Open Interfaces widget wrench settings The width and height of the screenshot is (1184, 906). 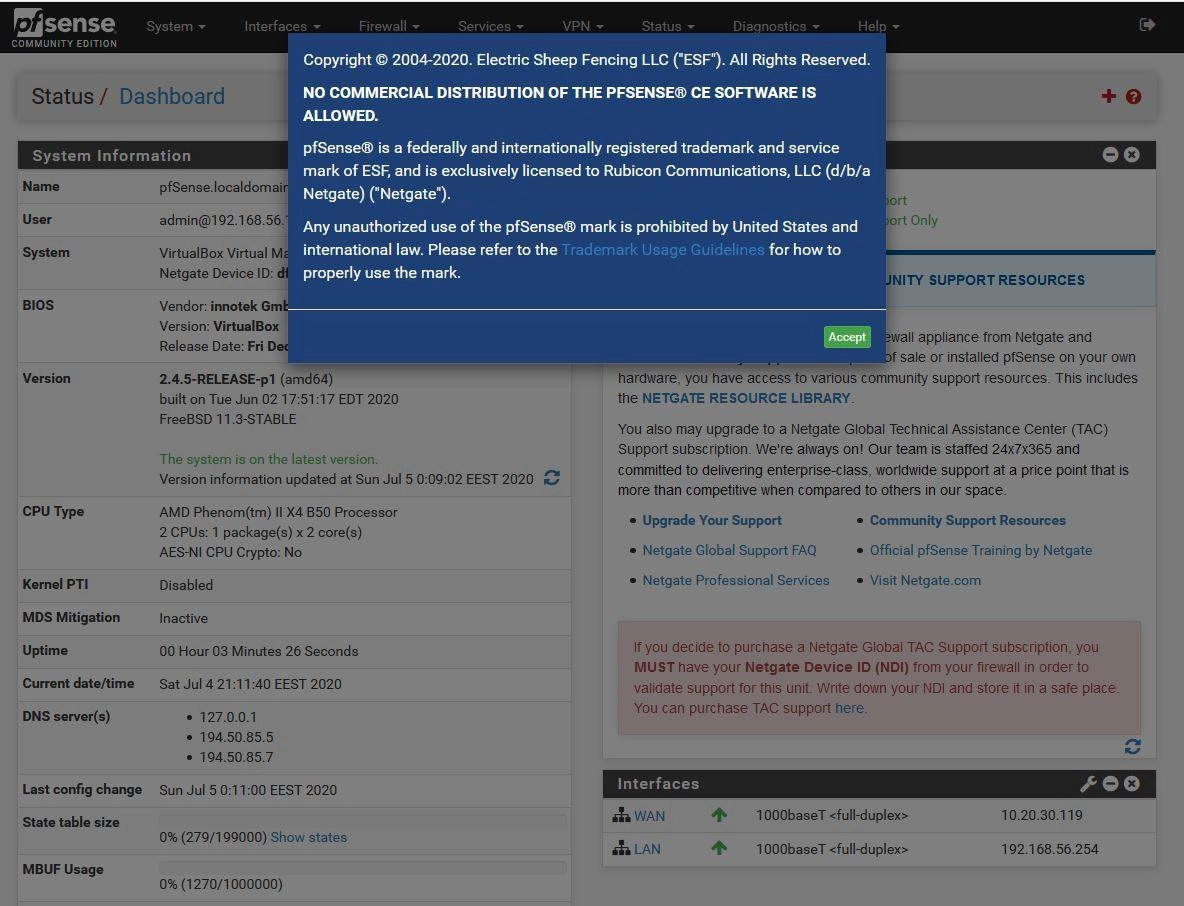coord(1088,784)
